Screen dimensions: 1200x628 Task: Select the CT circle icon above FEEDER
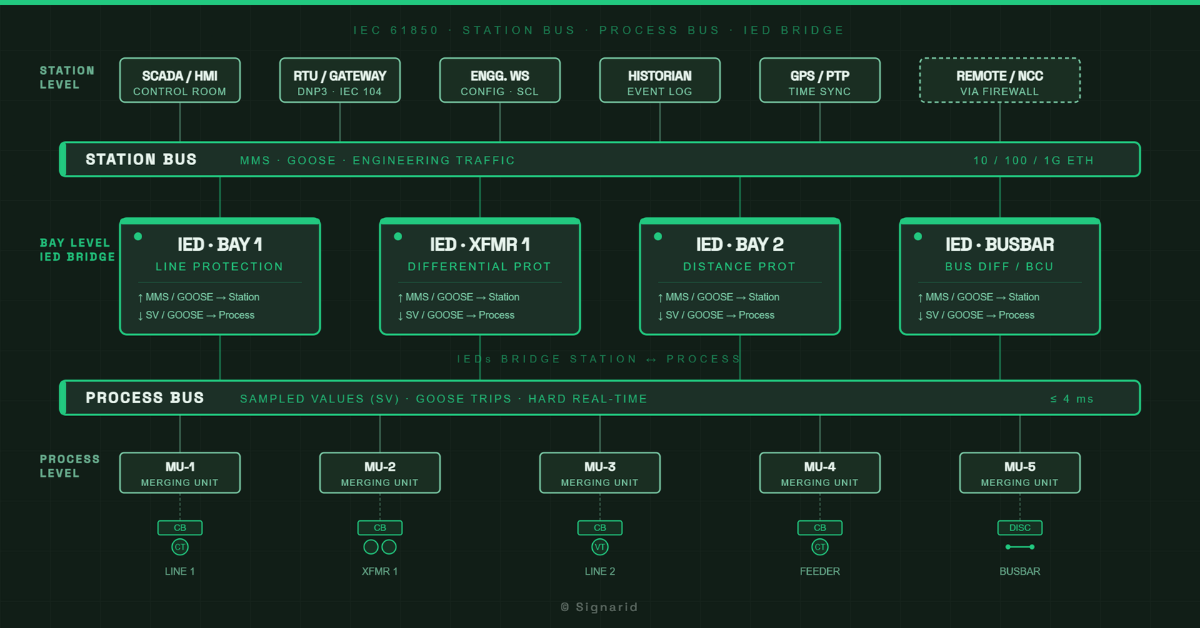point(820,547)
